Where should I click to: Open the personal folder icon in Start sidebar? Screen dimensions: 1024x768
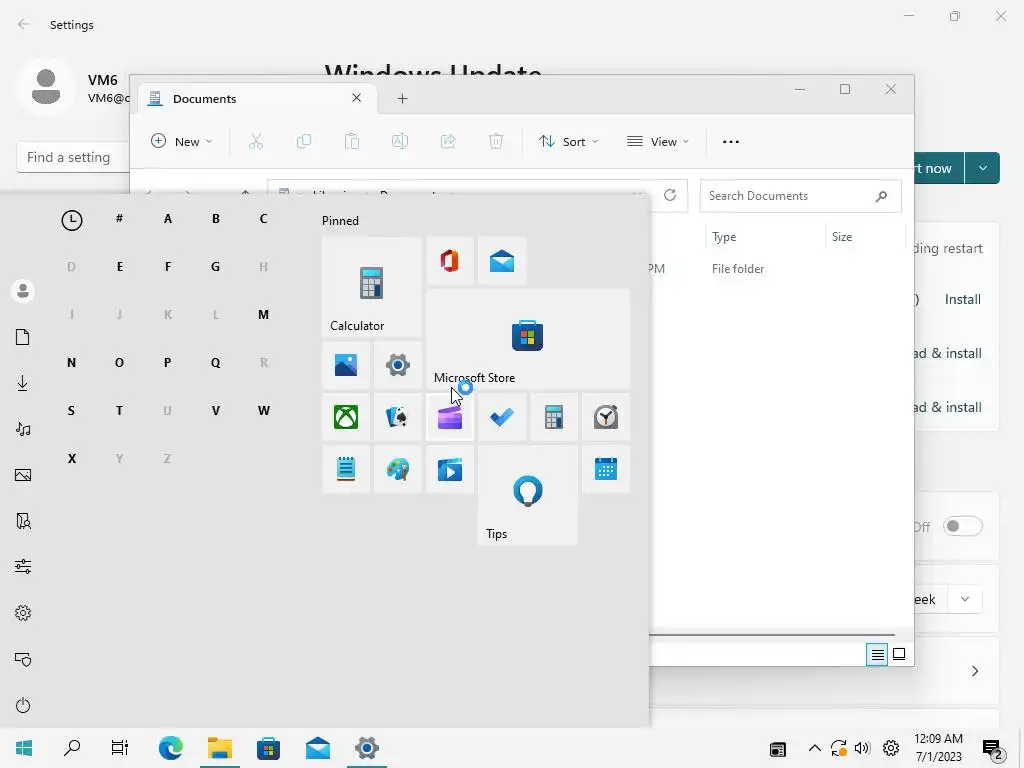point(23,521)
